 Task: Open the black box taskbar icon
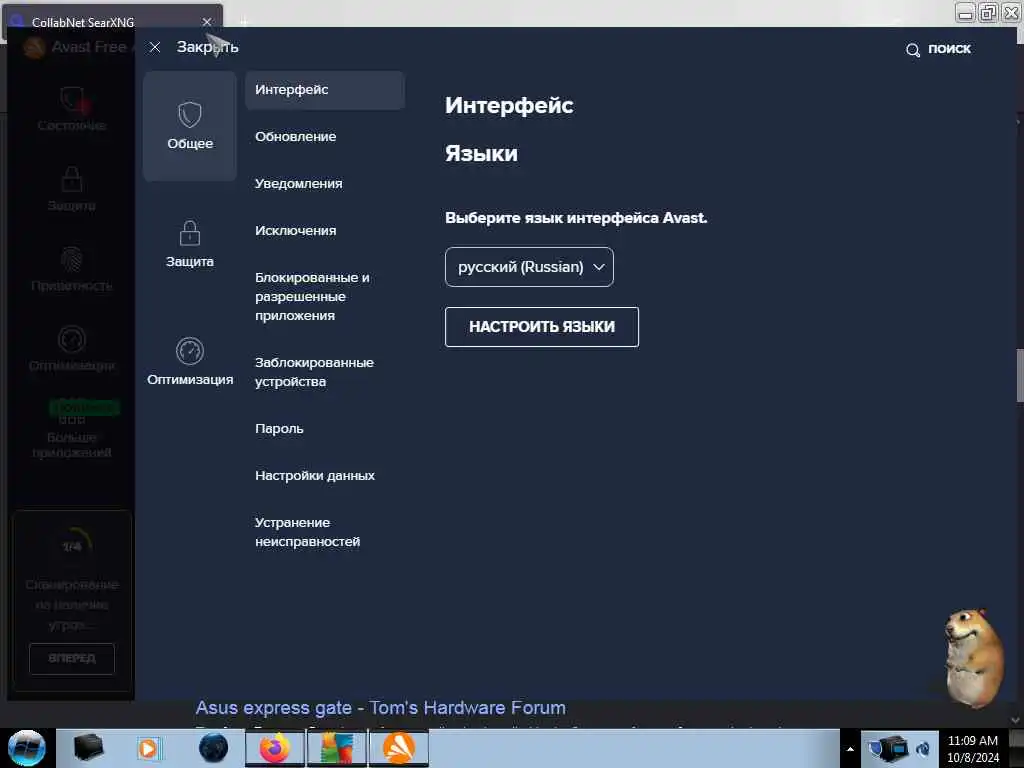click(x=88, y=748)
